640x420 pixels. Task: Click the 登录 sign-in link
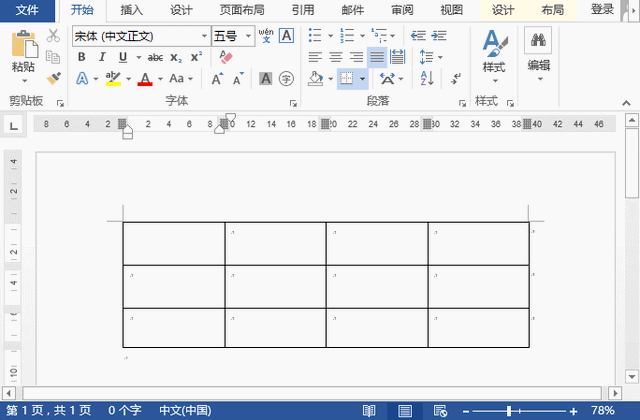click(x=602, y=9)
